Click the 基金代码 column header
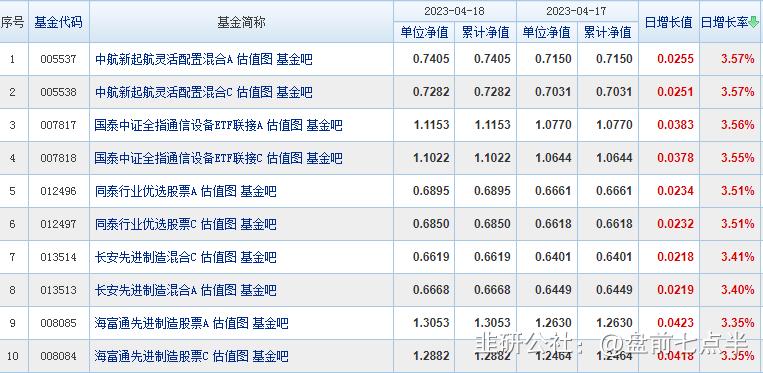 [x=58, y=22]
